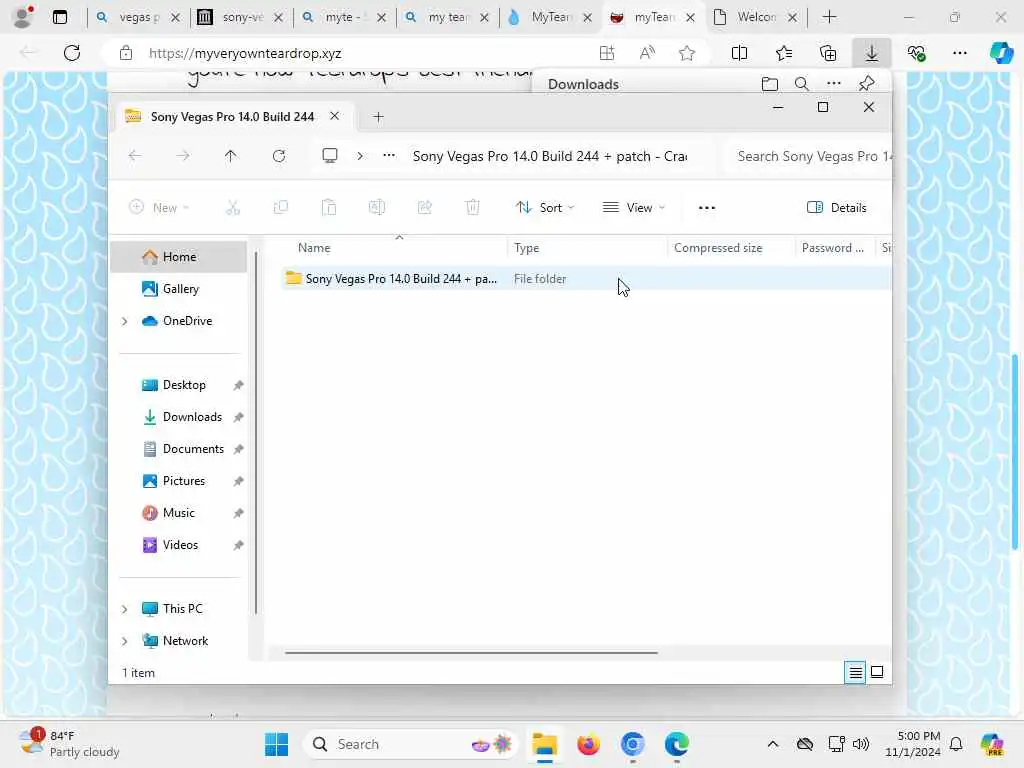Switch to the 'Welcon' browser tab
Image resolution: width=1024 pixels, height=768 pixels.
coord(756,17)
